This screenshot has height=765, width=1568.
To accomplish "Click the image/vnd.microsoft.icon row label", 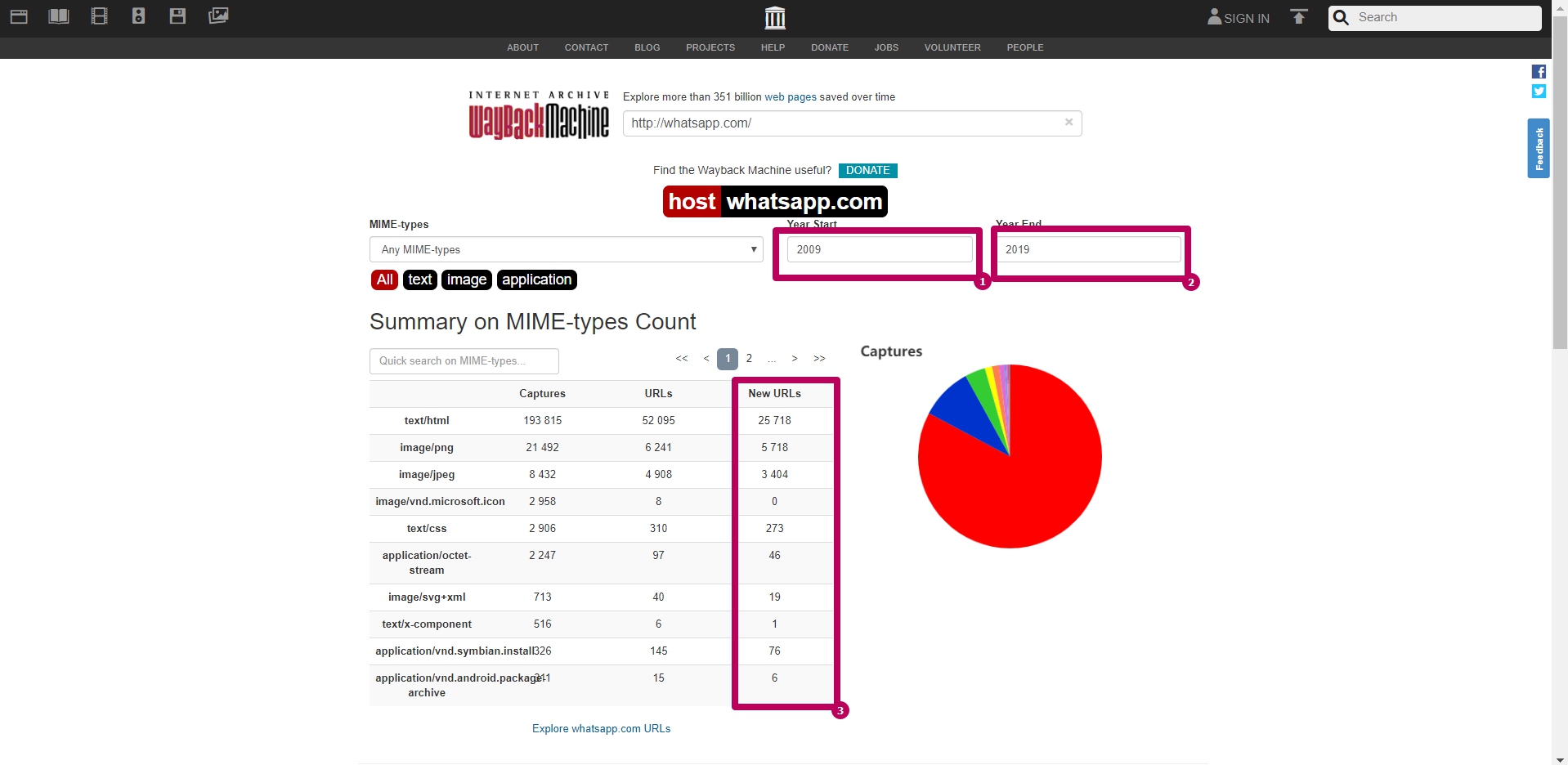I will click(x=440, y=501).
